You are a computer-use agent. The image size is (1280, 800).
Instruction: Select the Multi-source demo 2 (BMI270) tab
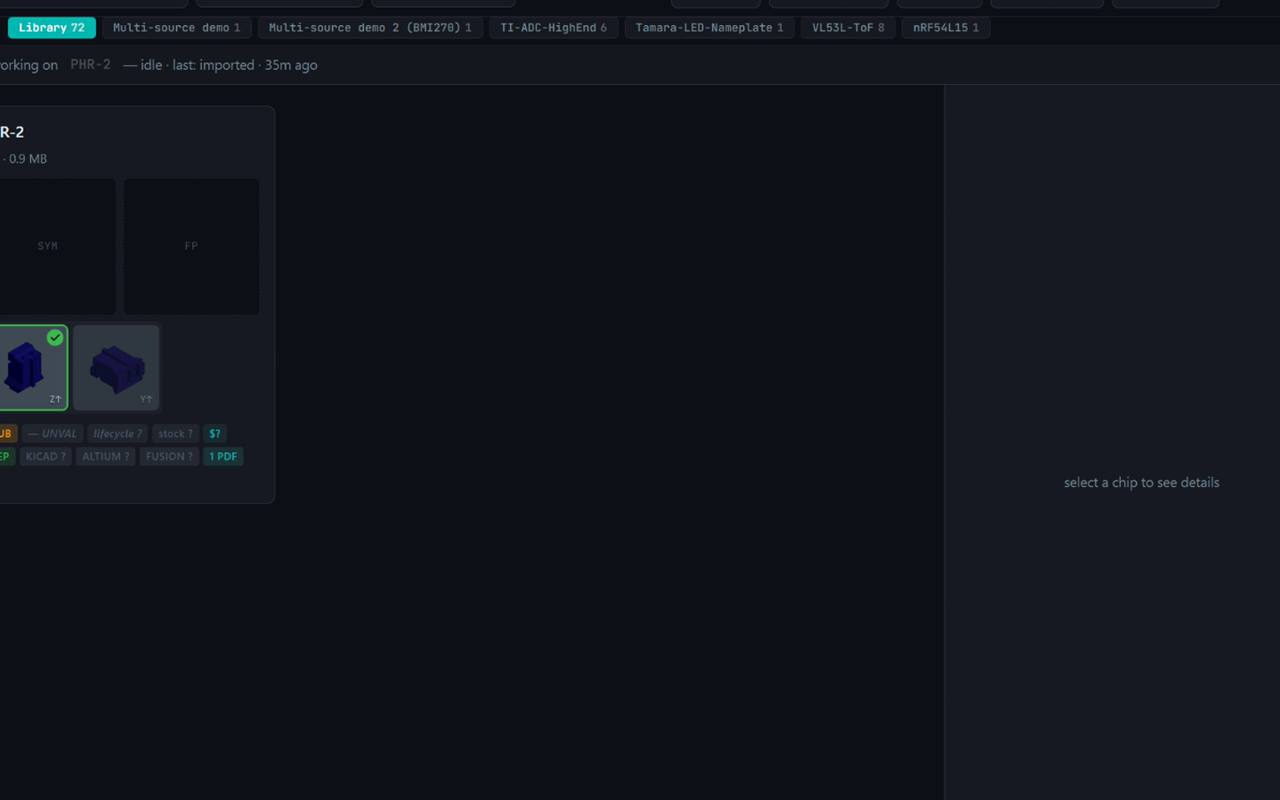(x=370, y=28)
